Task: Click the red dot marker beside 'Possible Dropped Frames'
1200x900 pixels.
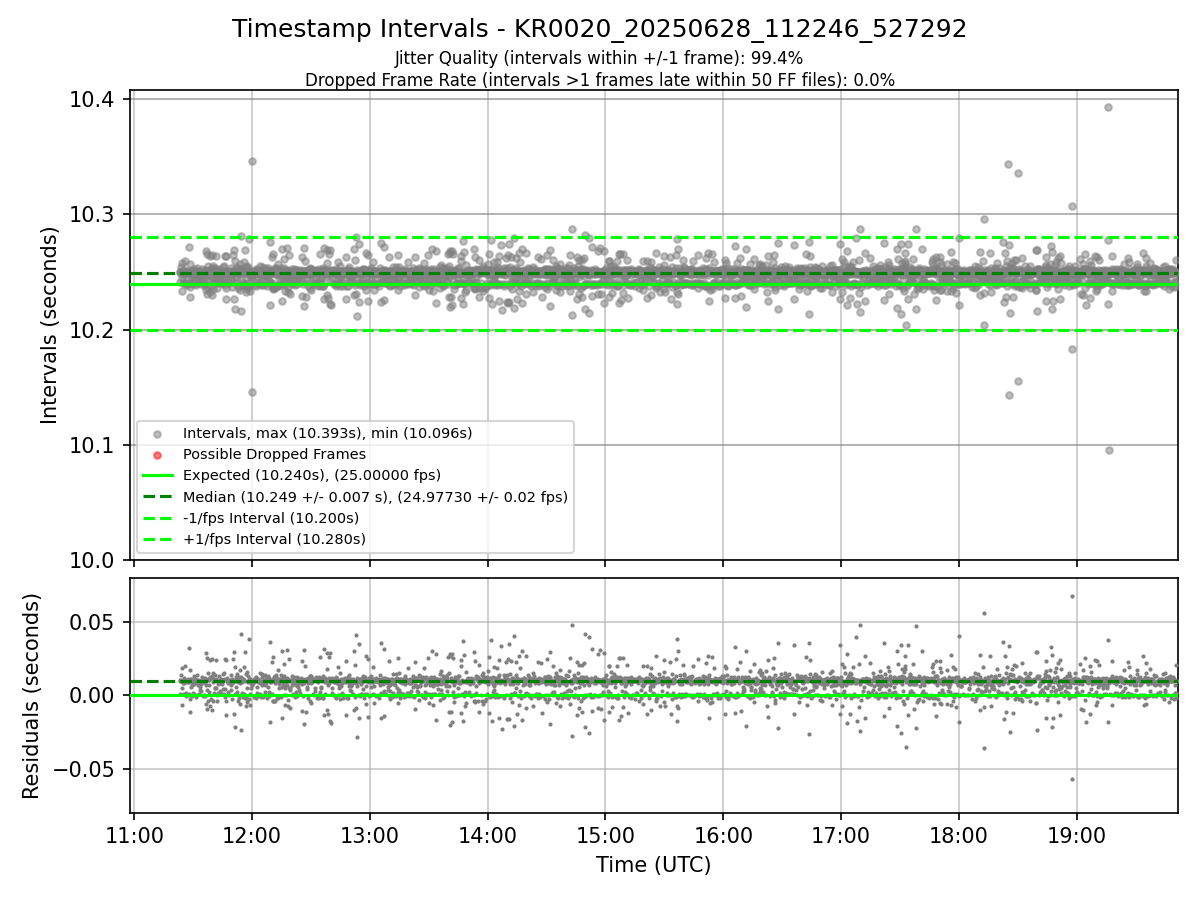Action: click(x=157, y=455)
